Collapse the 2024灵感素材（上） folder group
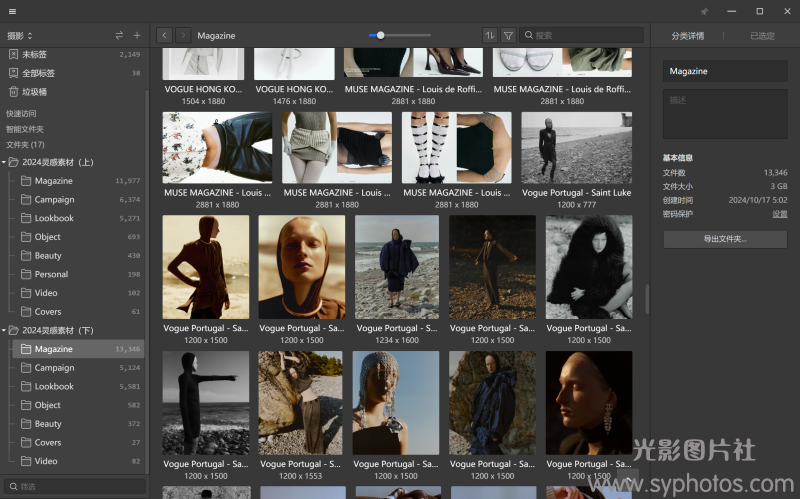Screen dimensions: 800x499 (4, 162)
